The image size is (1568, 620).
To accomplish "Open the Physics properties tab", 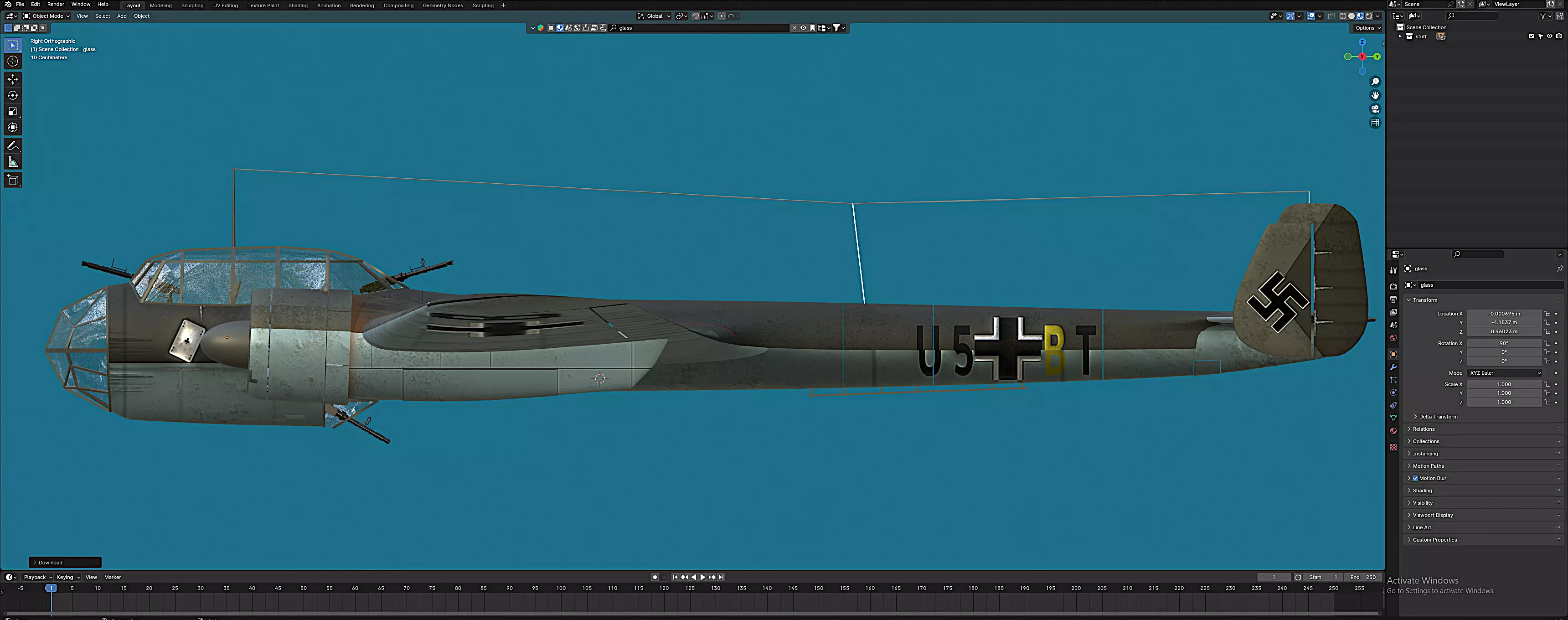I will point(1393,393).
